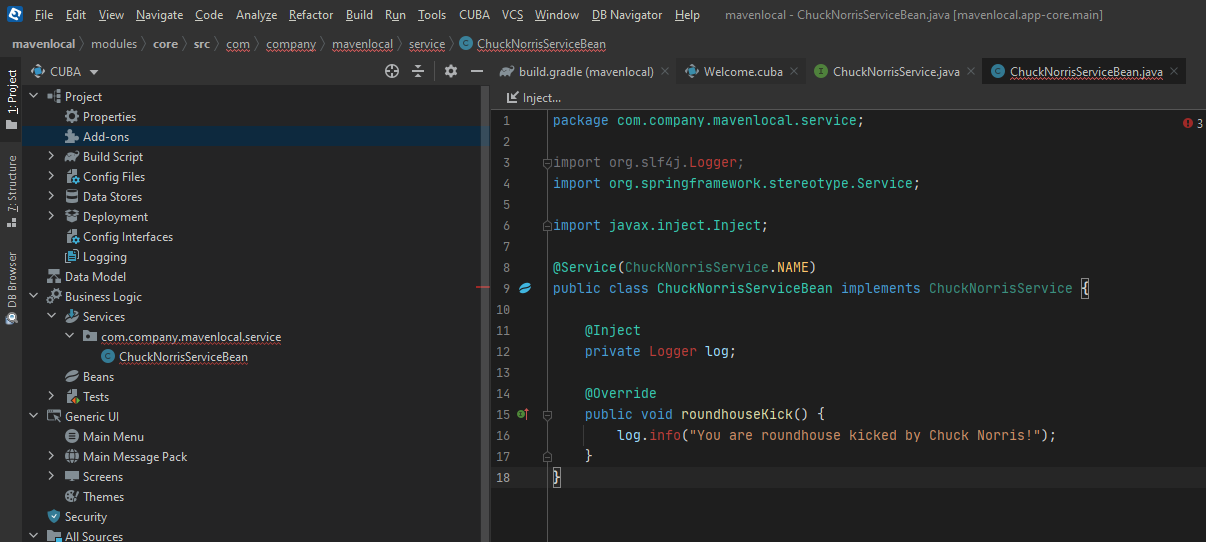Switch to Welcome.cuba tab
Viewport: 1206px width, 542px height.
pos(743,72)
